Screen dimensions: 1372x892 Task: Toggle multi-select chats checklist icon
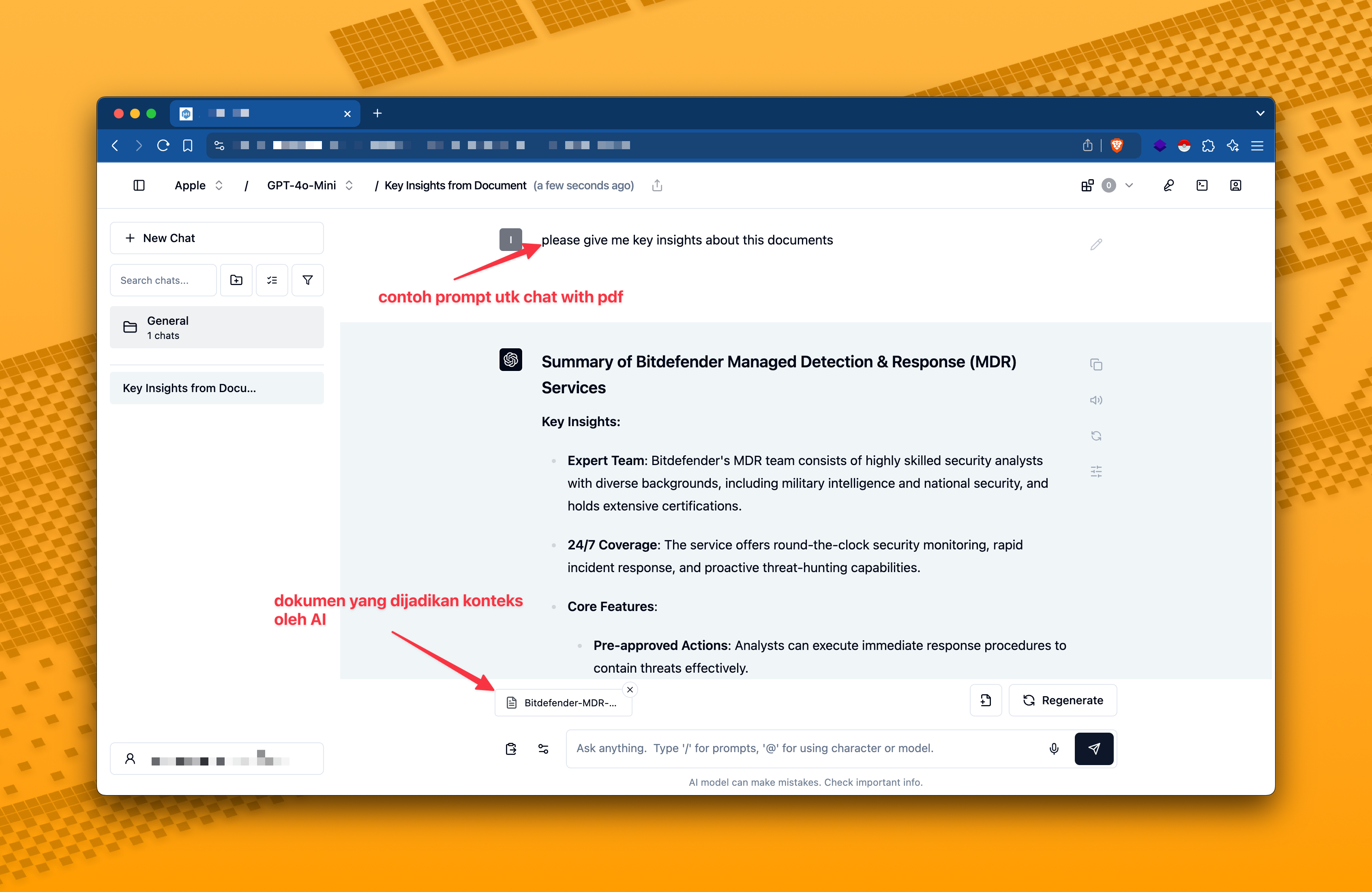[272, 280]
